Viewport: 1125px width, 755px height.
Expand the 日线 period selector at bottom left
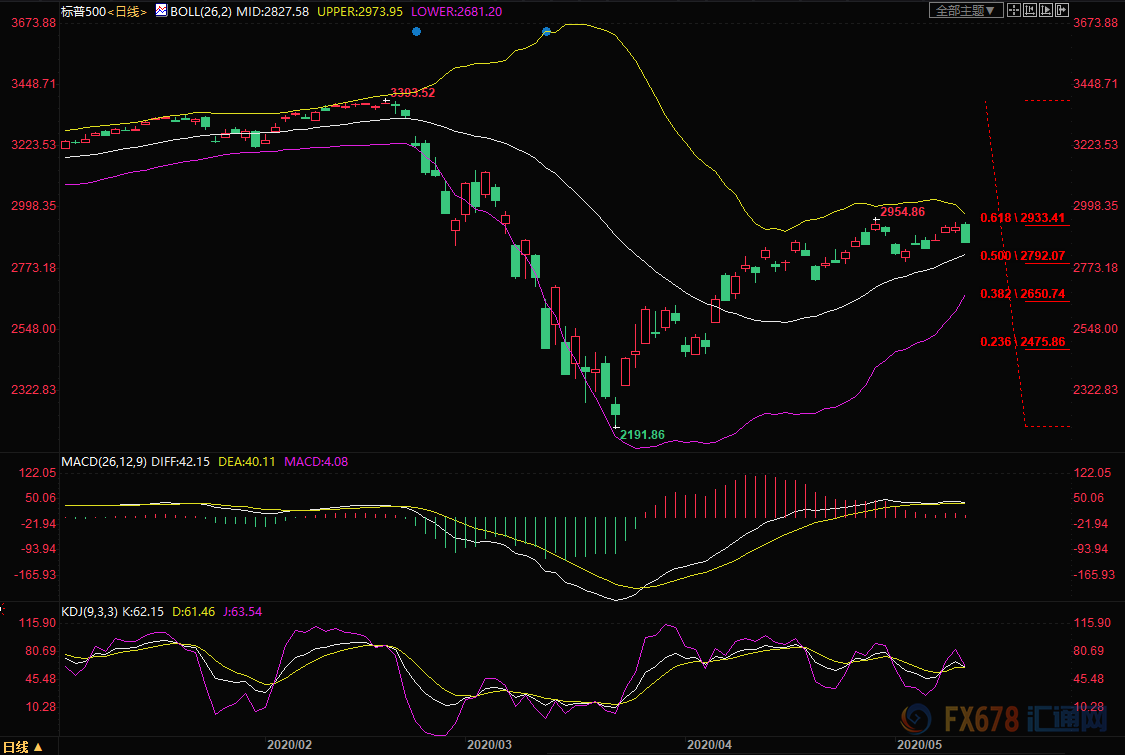[x=27, y=746]
